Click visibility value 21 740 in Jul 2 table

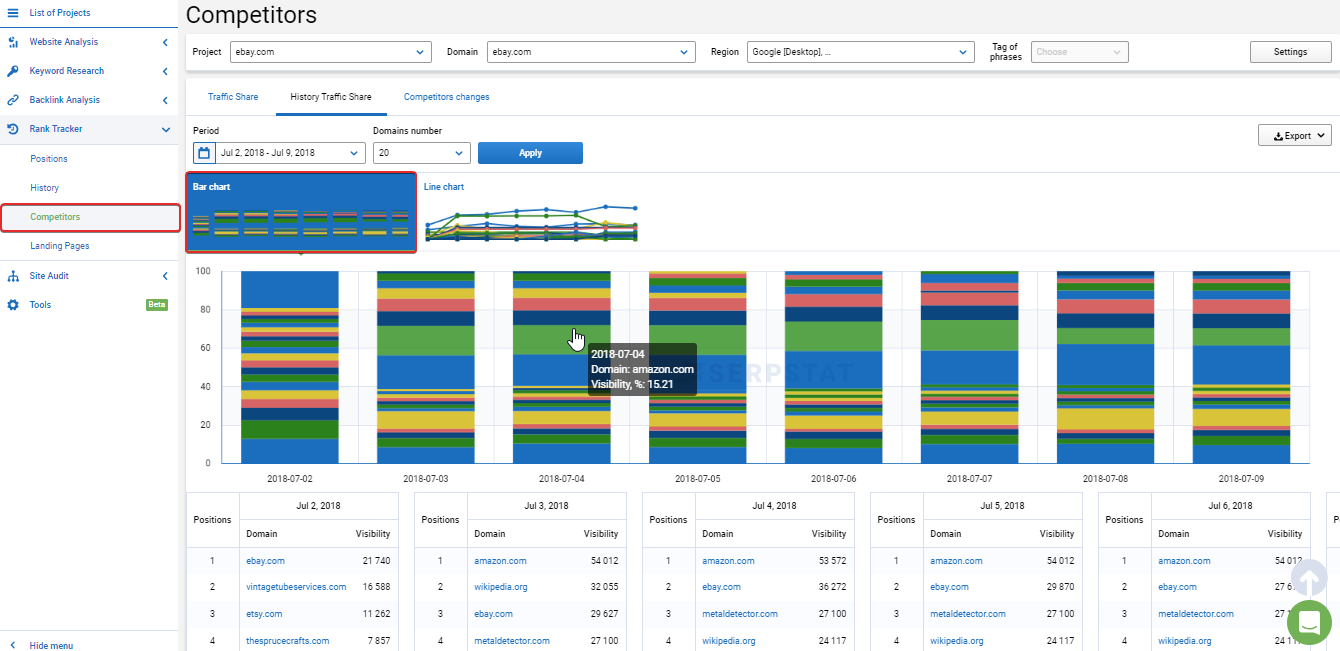click(376, 561)
